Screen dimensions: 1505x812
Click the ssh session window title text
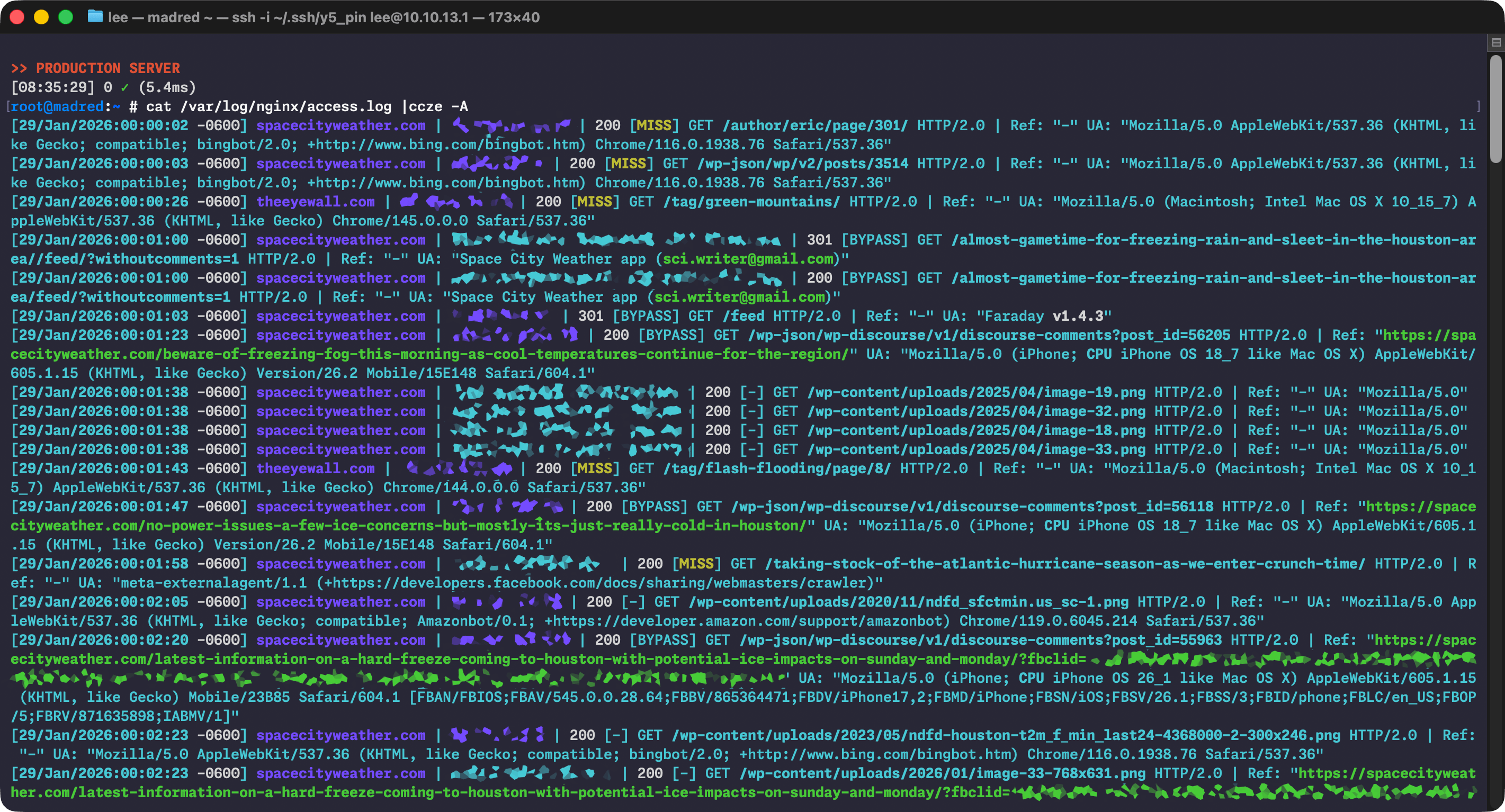pos(323,17)
